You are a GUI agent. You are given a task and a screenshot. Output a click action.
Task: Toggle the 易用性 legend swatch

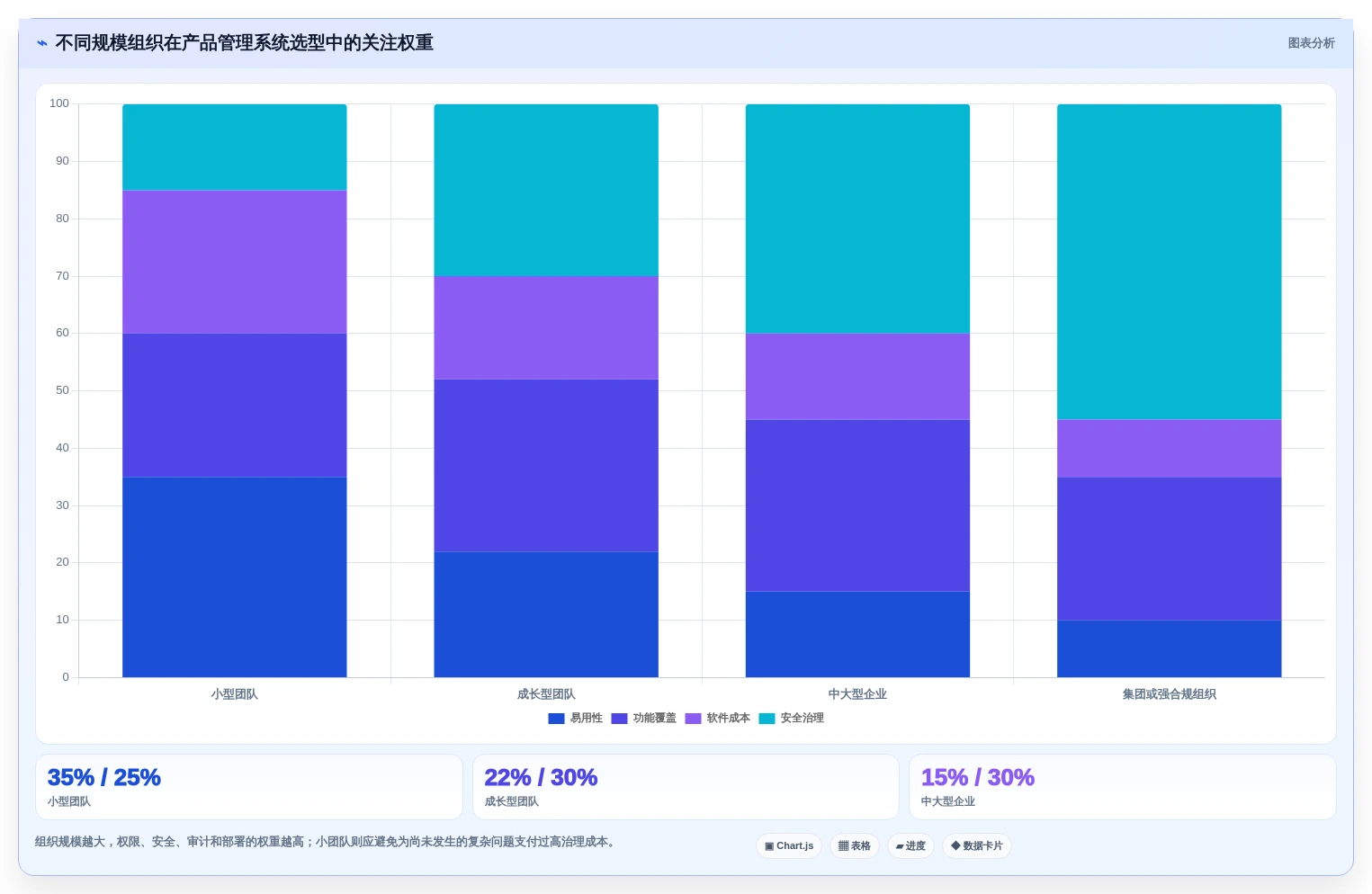[556, 719]
